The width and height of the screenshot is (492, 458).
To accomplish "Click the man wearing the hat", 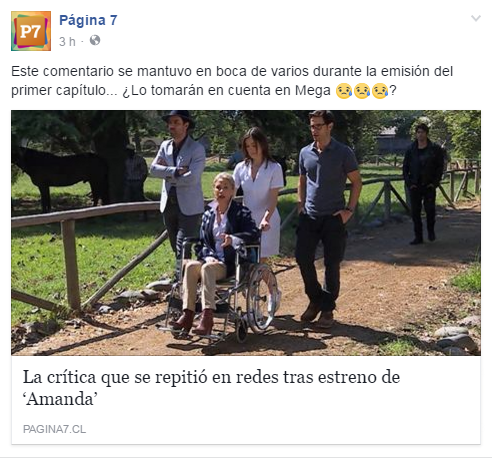I will click(x=178, y=180).
